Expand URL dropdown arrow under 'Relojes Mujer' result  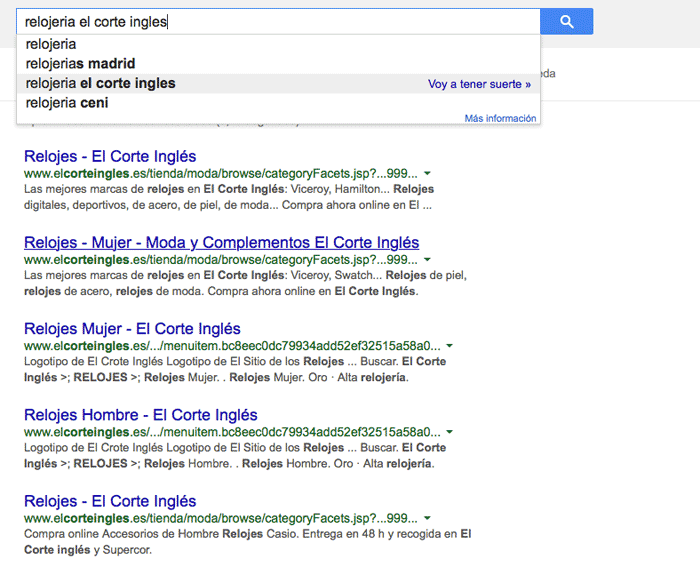(x=450, y=346)
